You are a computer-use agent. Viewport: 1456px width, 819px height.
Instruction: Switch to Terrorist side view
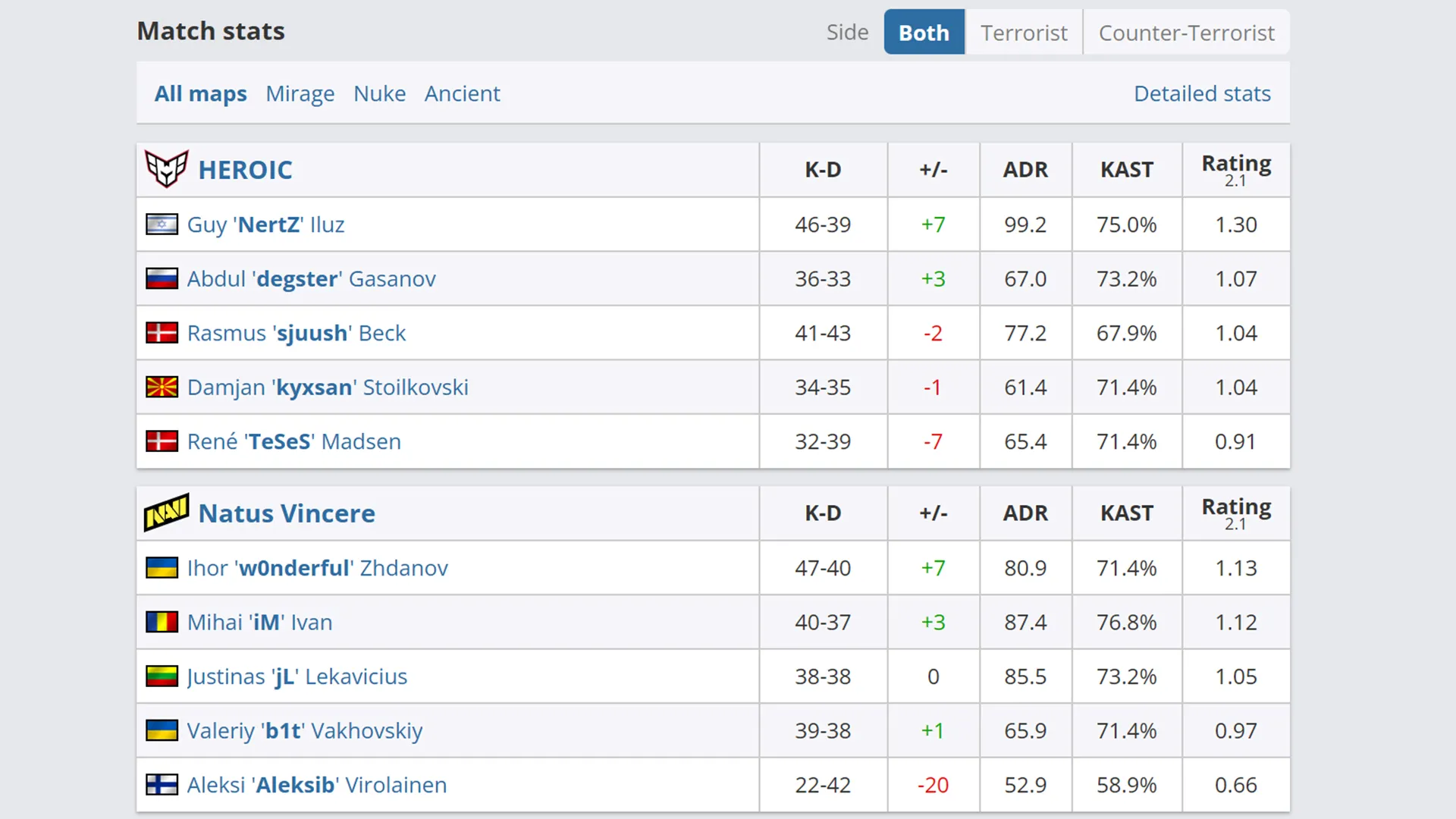(1024, 33)
